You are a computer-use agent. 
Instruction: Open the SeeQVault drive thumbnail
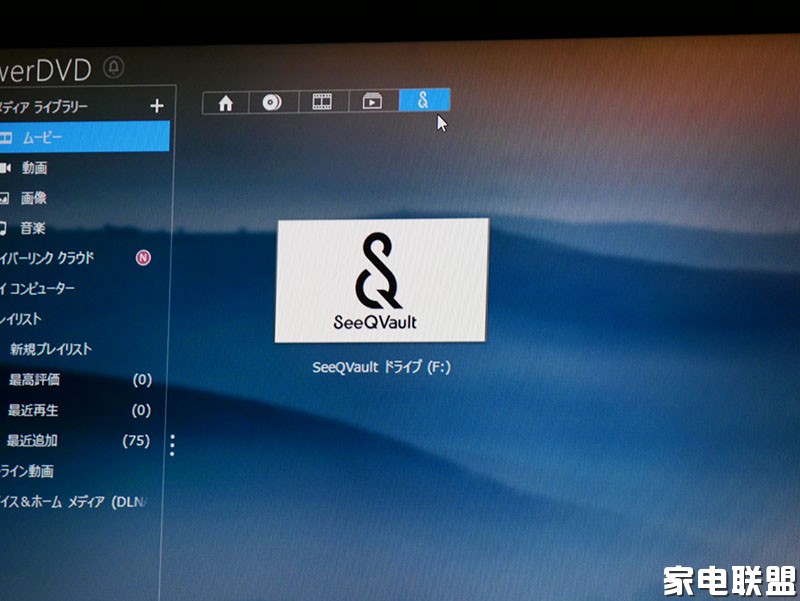[382, 280]
